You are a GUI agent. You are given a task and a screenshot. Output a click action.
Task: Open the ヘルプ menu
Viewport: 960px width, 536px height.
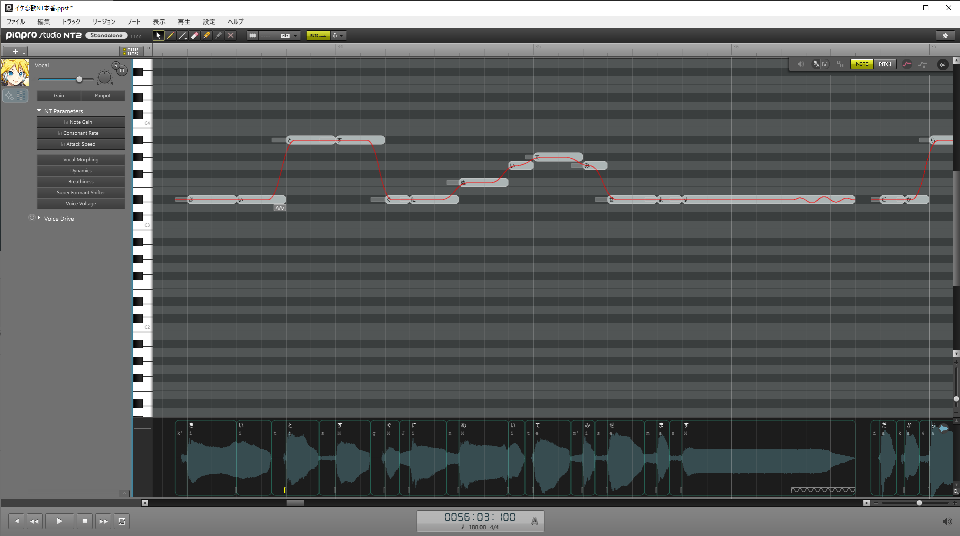coord(235,21)
